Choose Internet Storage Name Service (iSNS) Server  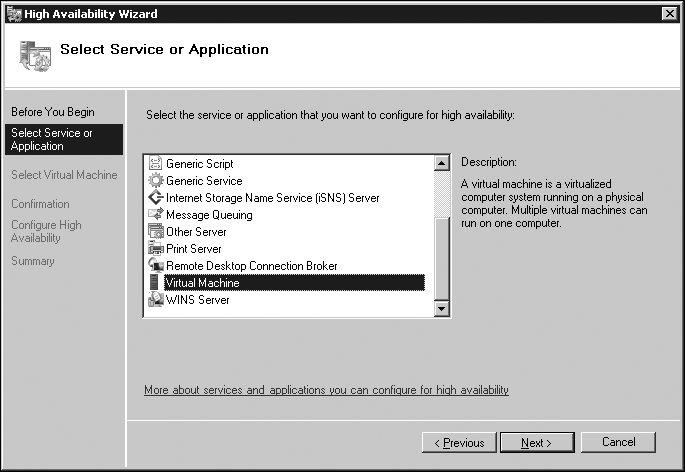[273, 198]
